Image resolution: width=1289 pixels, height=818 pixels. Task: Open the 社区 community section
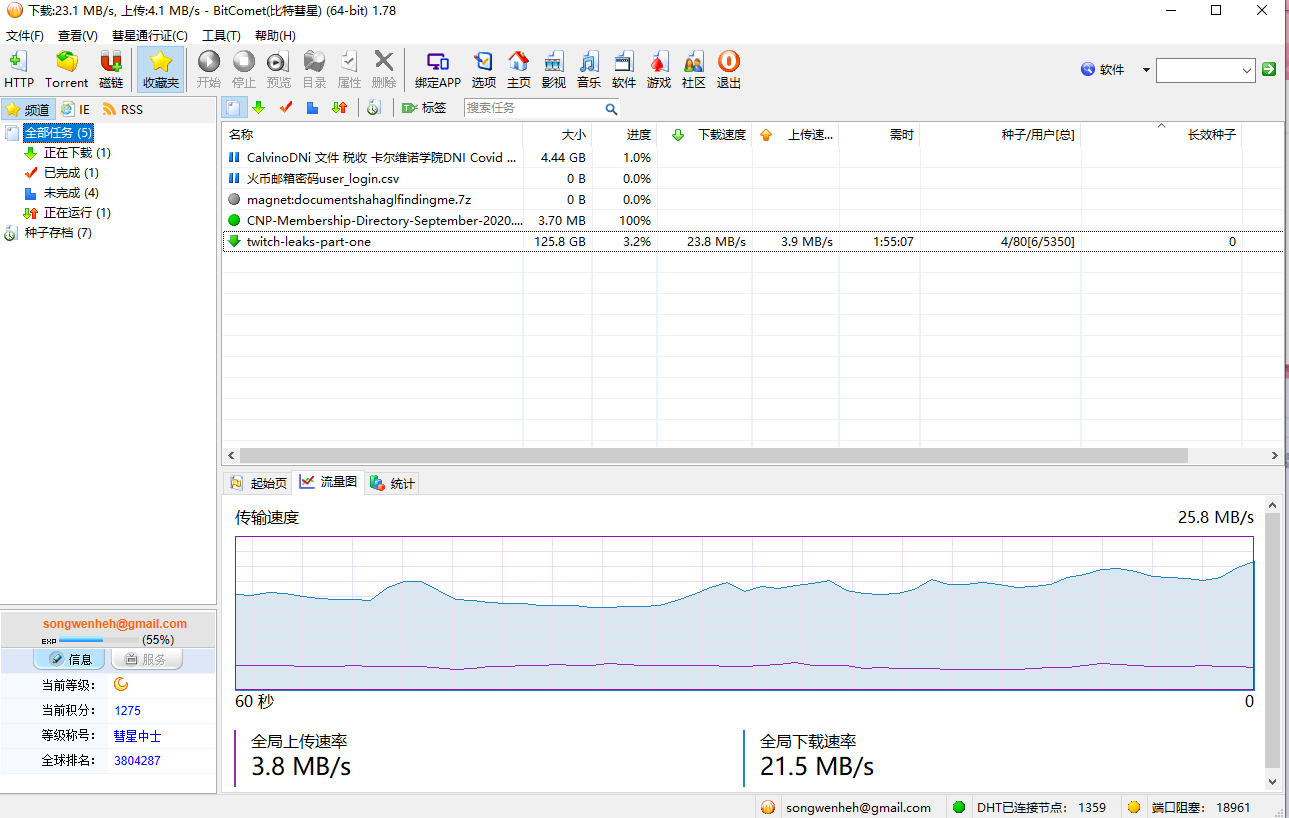point(694,70)
